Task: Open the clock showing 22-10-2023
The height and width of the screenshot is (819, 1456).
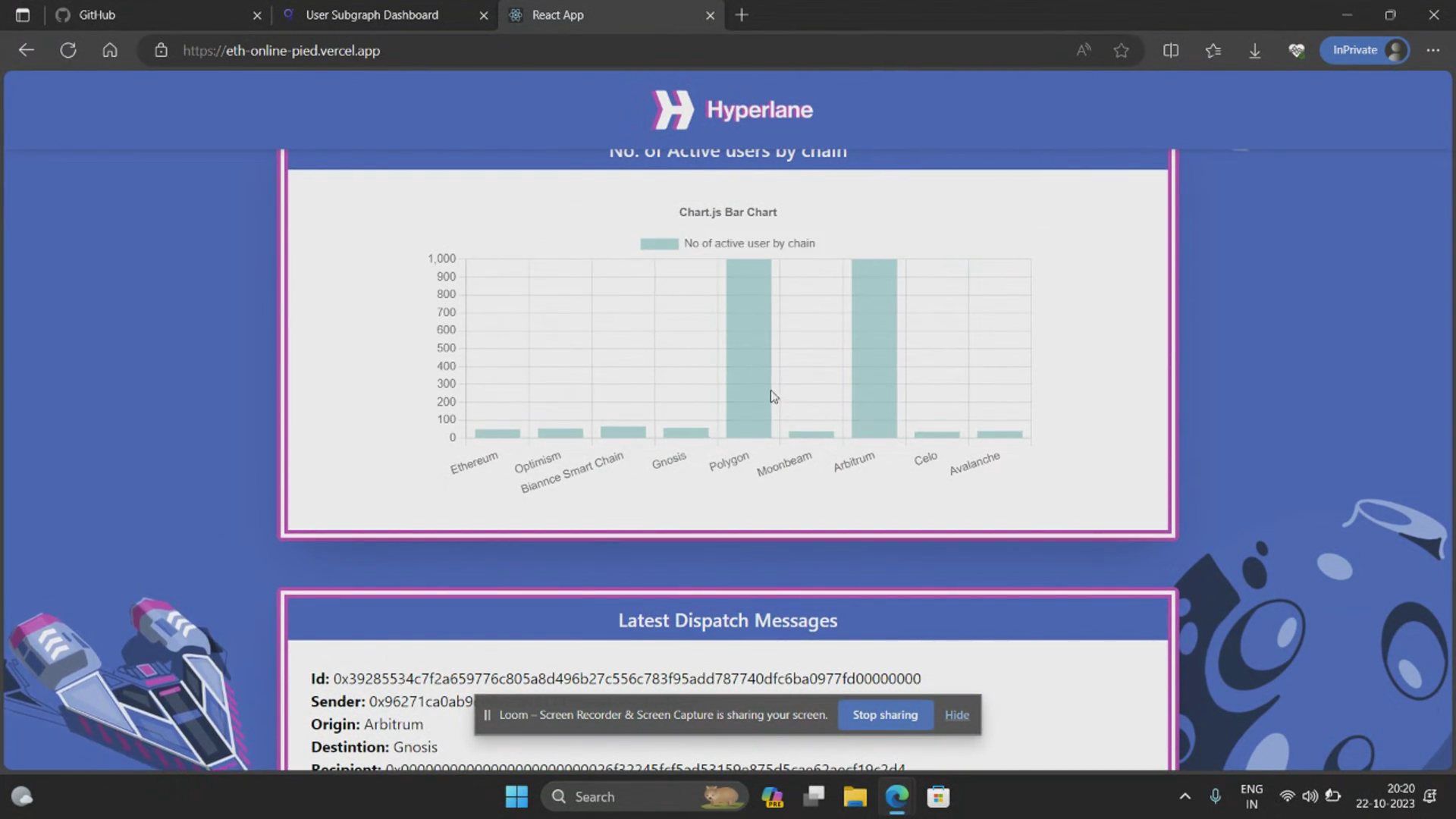Action: [1385, 796]
